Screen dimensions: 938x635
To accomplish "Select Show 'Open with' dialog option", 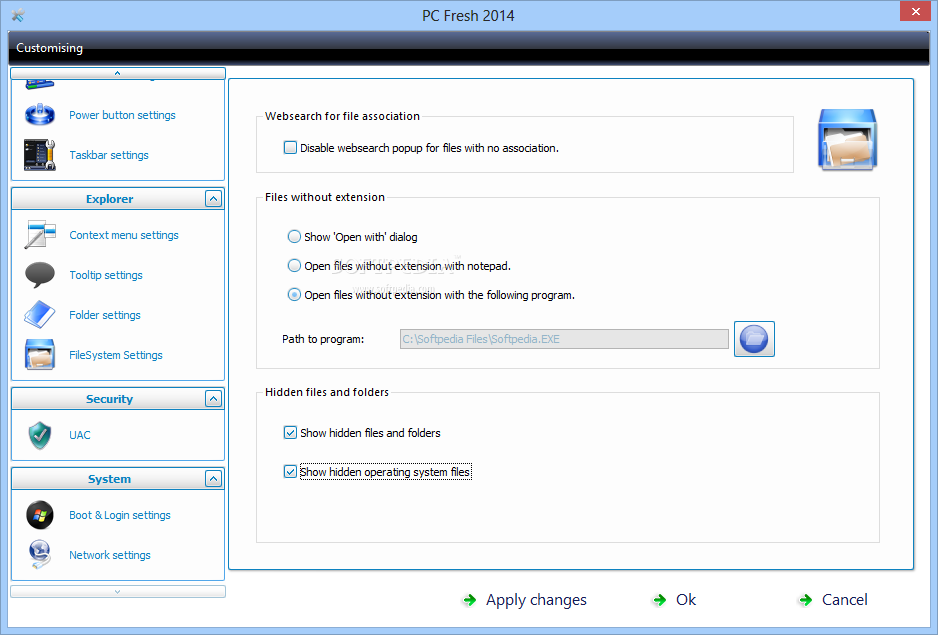I will tap(294, 236).
